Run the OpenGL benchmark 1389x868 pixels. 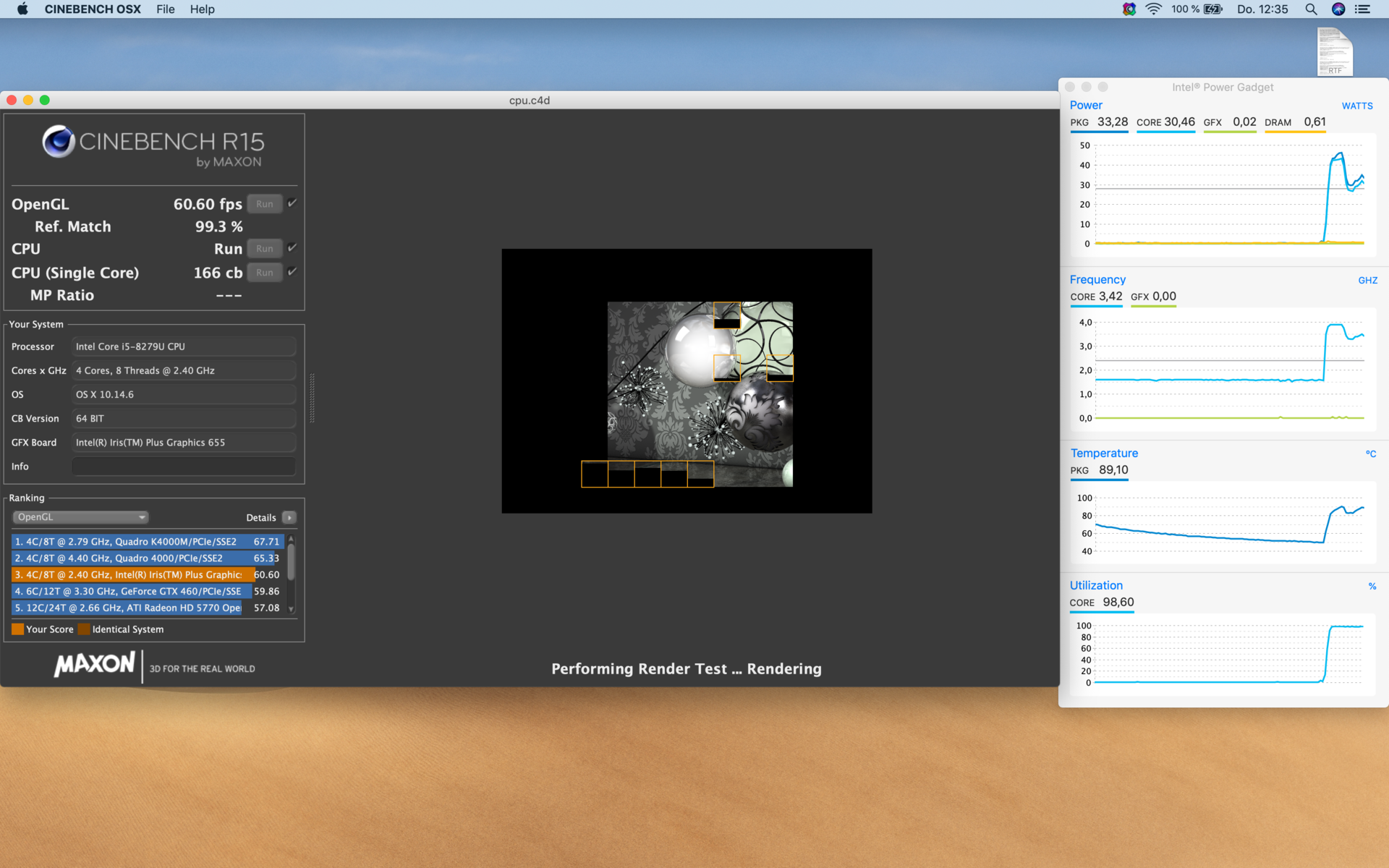tap(265, 204)
